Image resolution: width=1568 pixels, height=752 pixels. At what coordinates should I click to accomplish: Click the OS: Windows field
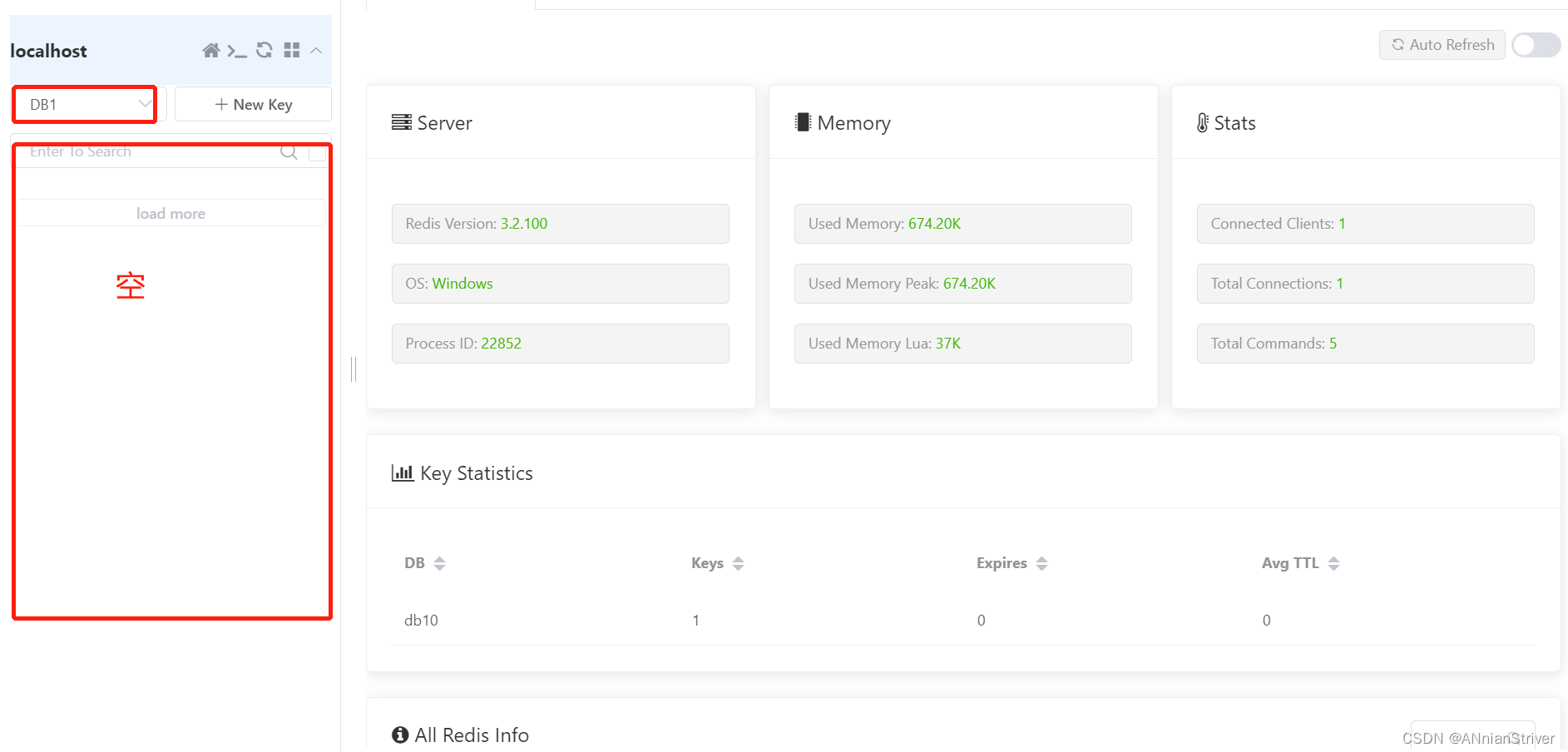point(561,284)
